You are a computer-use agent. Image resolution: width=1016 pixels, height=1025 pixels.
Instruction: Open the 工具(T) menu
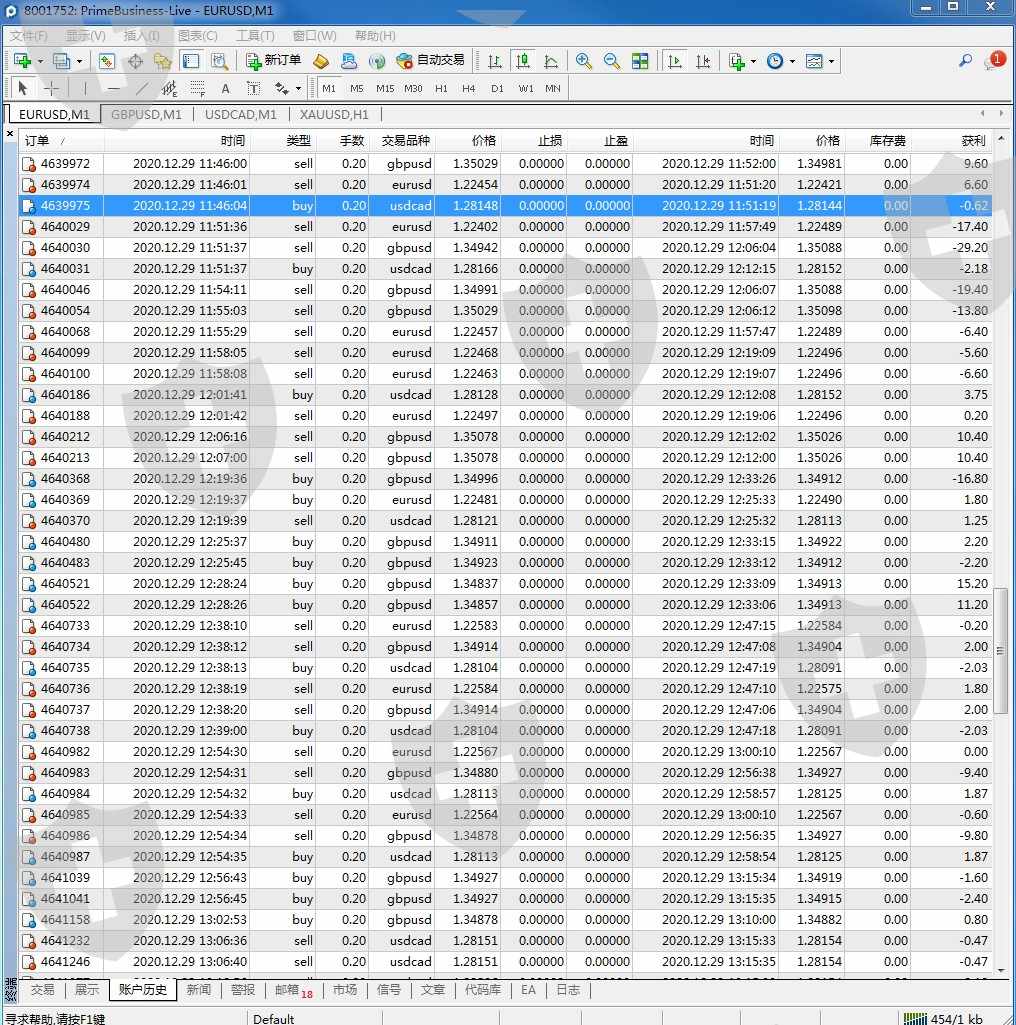coord(255,35)
